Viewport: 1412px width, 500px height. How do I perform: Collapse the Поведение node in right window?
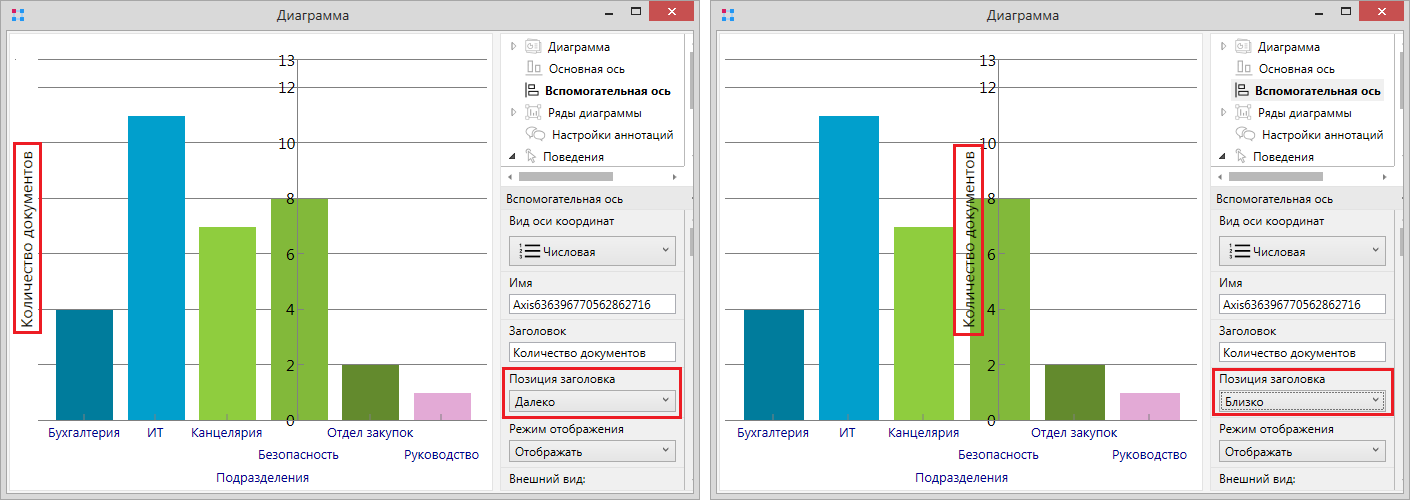(x=1222, y=156)
